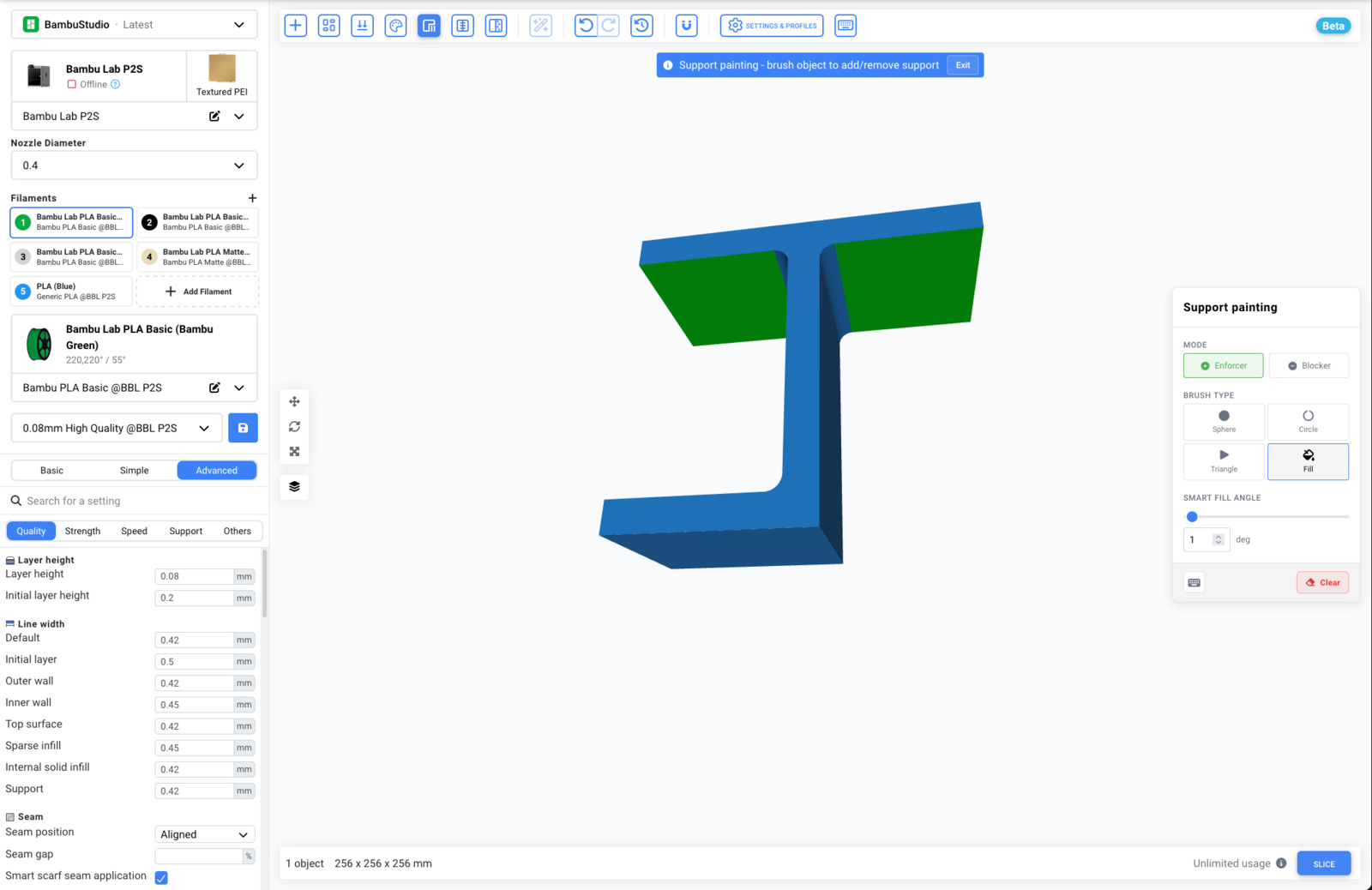Screen dimensions: 1372x890
Task: Click the Add Filament button
Action: [198, 292]
